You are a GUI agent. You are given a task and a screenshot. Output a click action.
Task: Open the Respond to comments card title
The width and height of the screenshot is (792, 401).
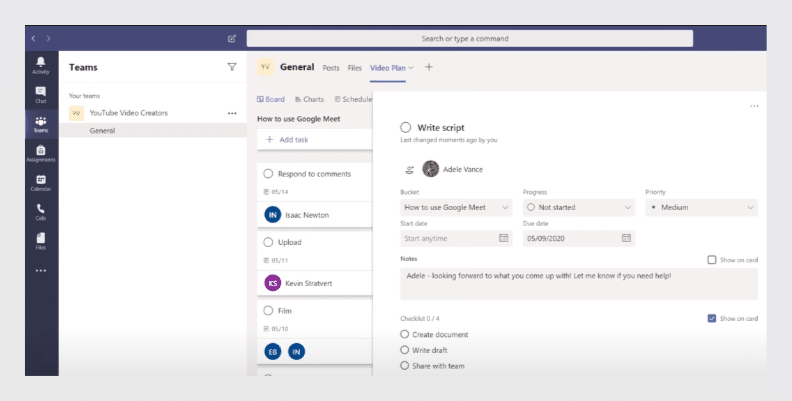(314, 174)
